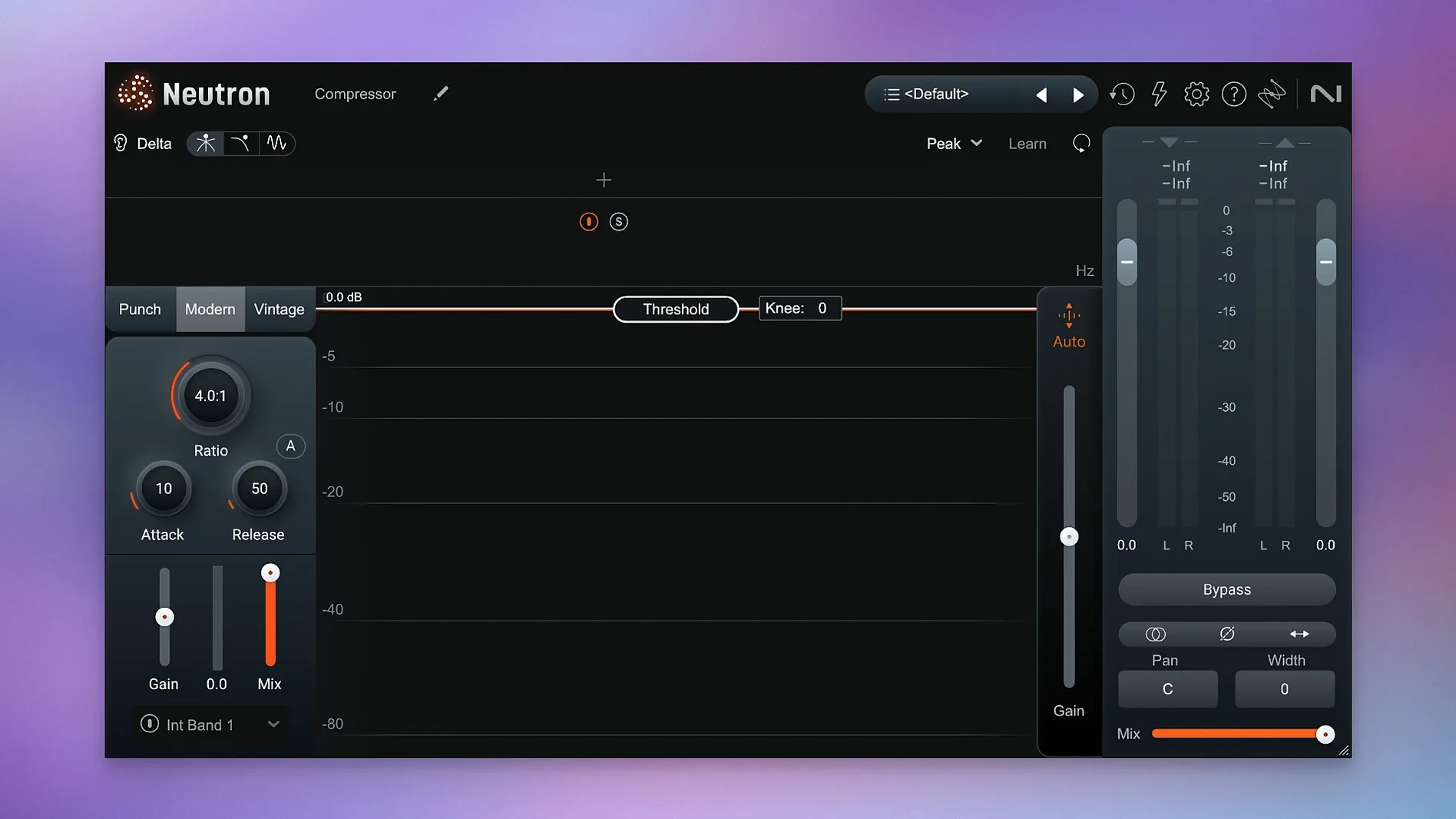This screenshot has height=819, width=1456.
Task: Click the pencil rename icon
Action: click(440, 94)
